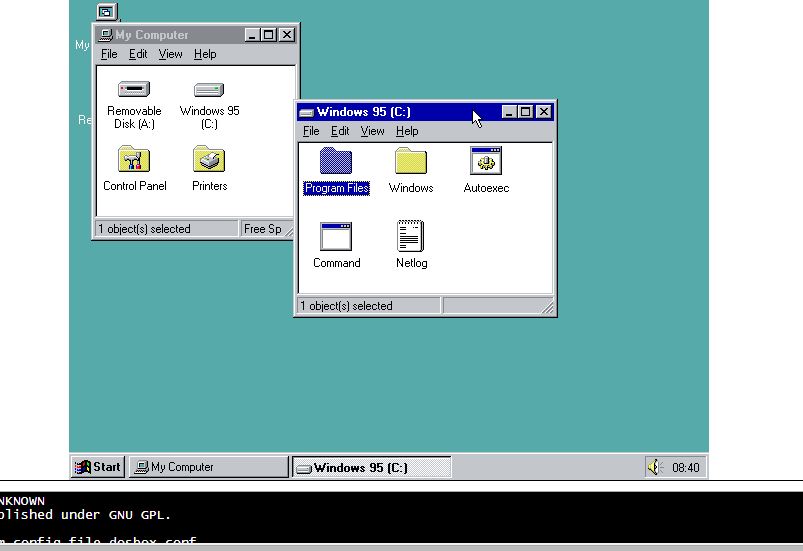This screenshot has width=803, height=551.
Task: Select the Netlog text file icon
Action: (411, 237)
